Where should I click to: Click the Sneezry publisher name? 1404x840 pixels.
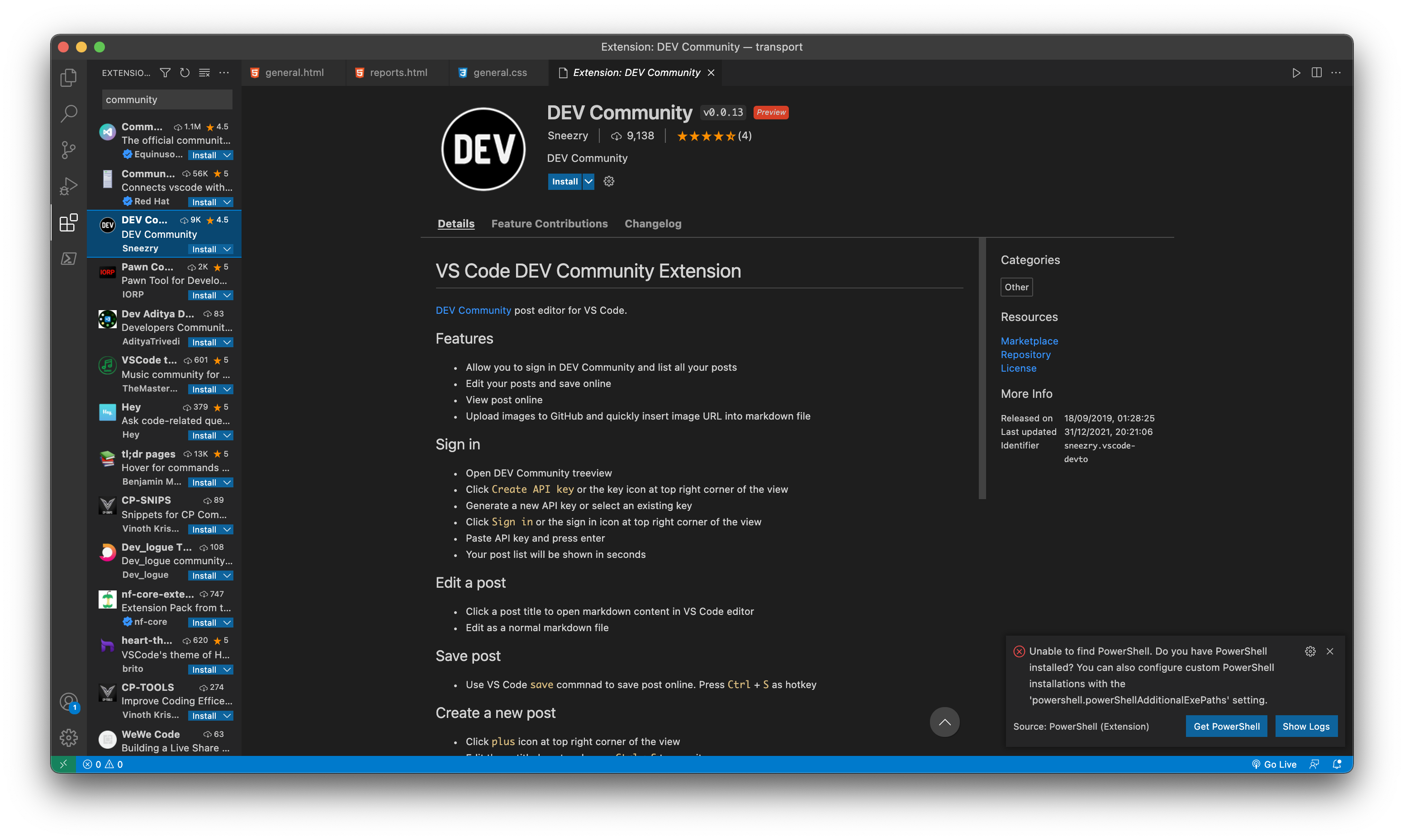tap(567, 135)
